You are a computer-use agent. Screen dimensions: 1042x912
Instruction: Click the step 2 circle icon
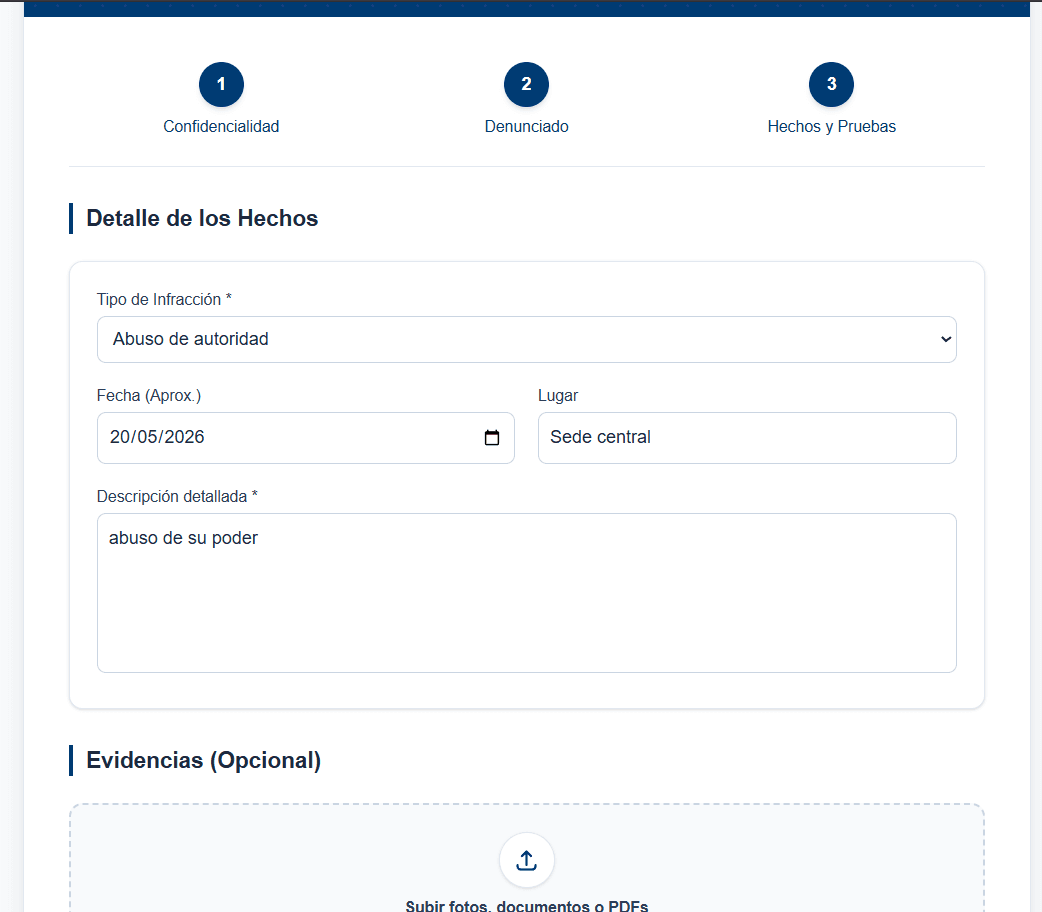526,84
